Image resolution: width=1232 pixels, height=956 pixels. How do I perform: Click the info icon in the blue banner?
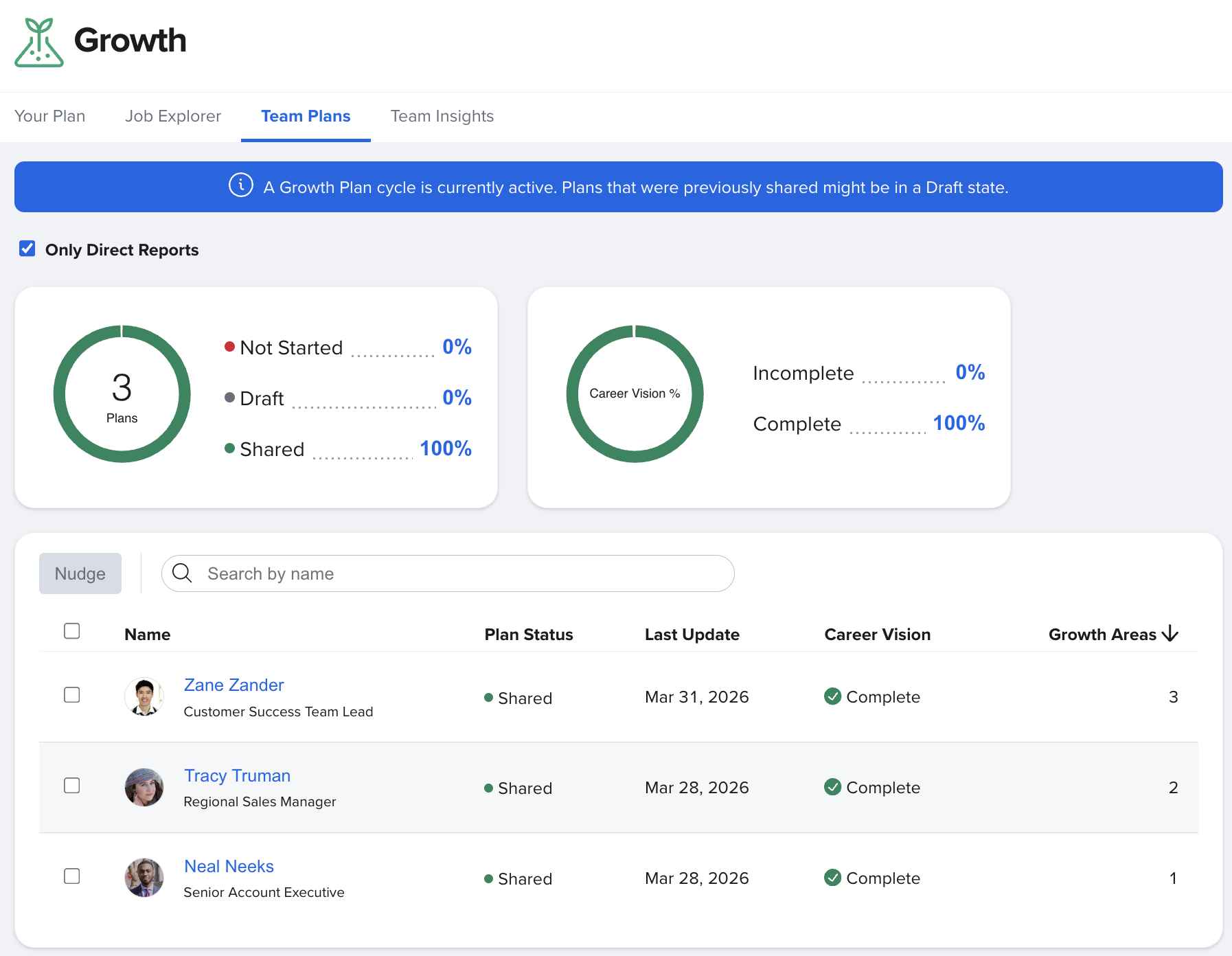click(x=240, y=185)
